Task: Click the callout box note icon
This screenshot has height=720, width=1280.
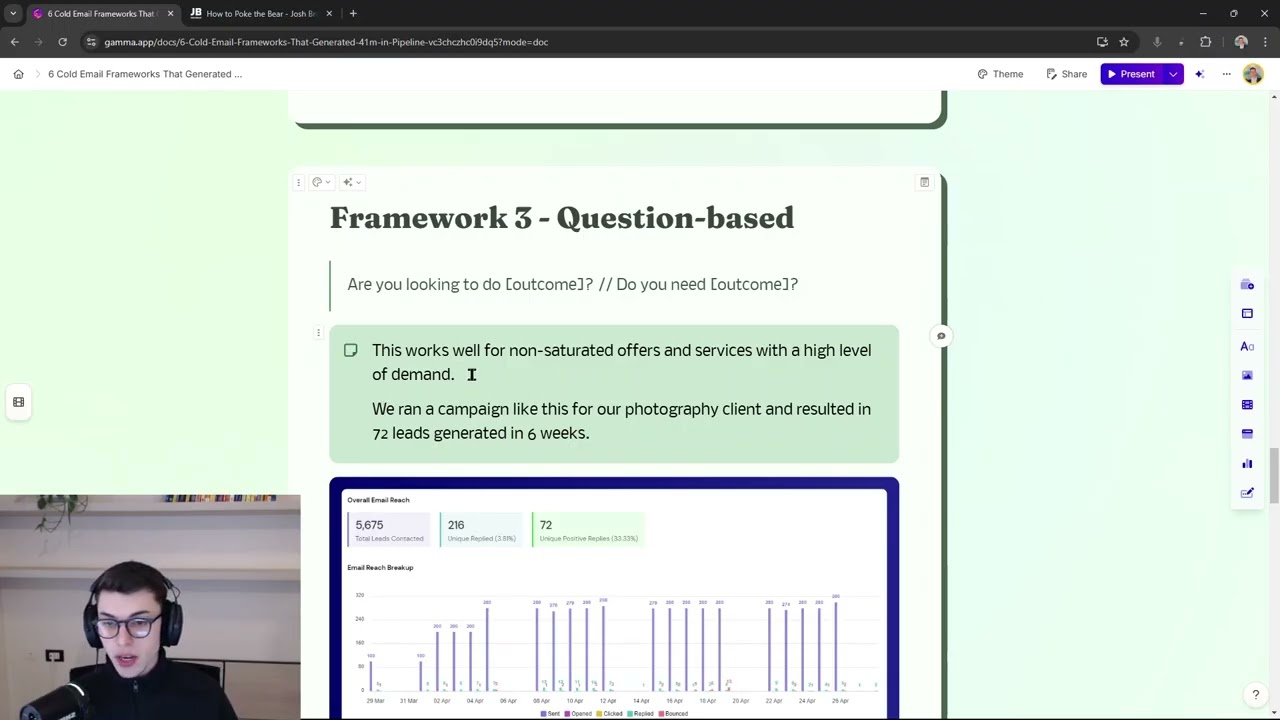Action: point(350,350)
